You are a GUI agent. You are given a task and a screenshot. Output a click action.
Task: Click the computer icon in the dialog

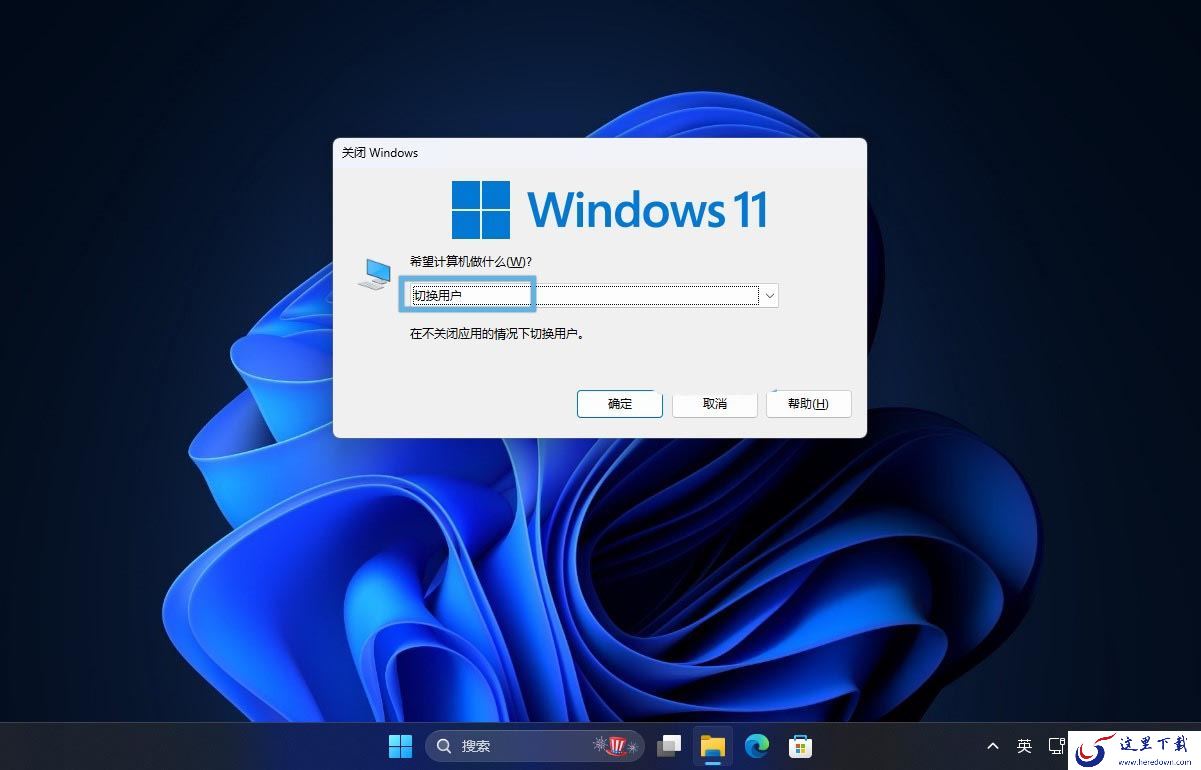click(x=374, y=273)
